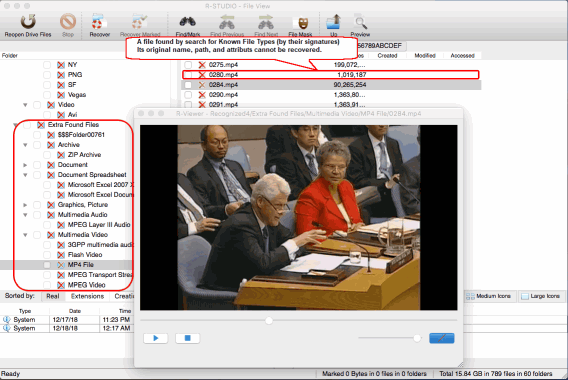Mark the 0290.mp4 file checkbox
Image resolution: width=568 pixels, height=380 pixels.
click(x=188, y=95)
